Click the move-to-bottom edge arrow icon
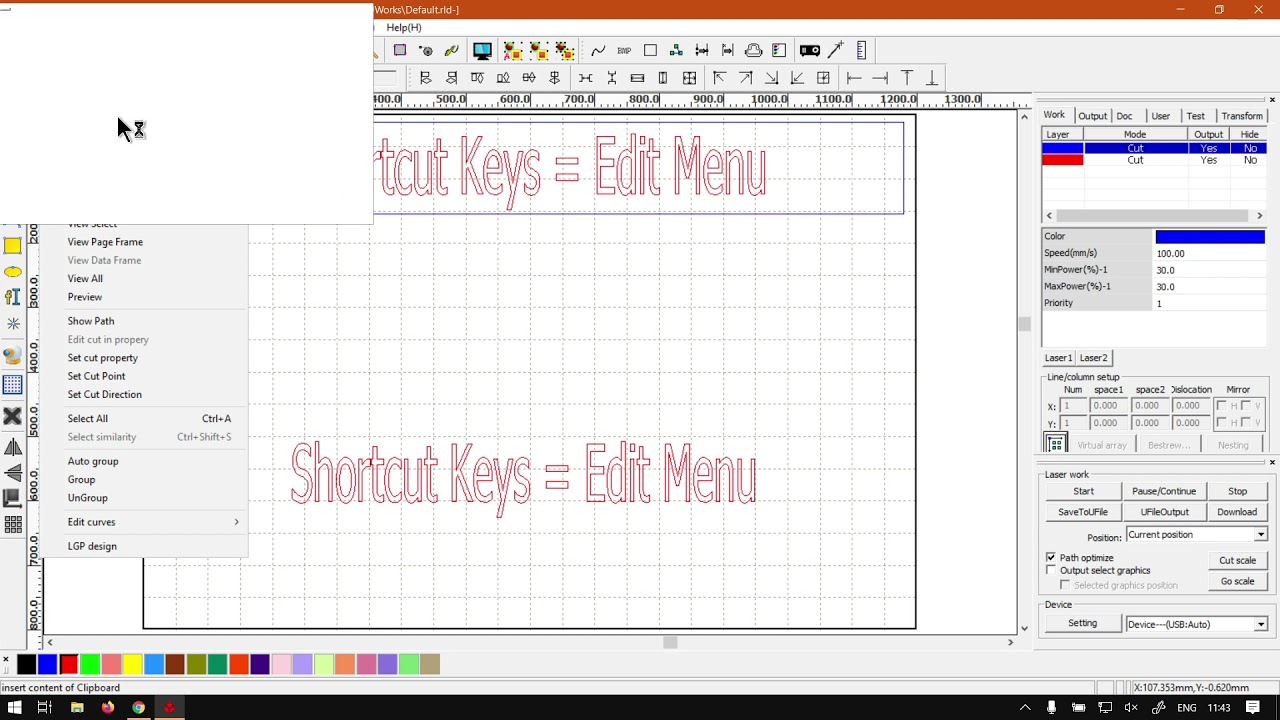Screen dimensions: 1280x720 pos(932,78)
